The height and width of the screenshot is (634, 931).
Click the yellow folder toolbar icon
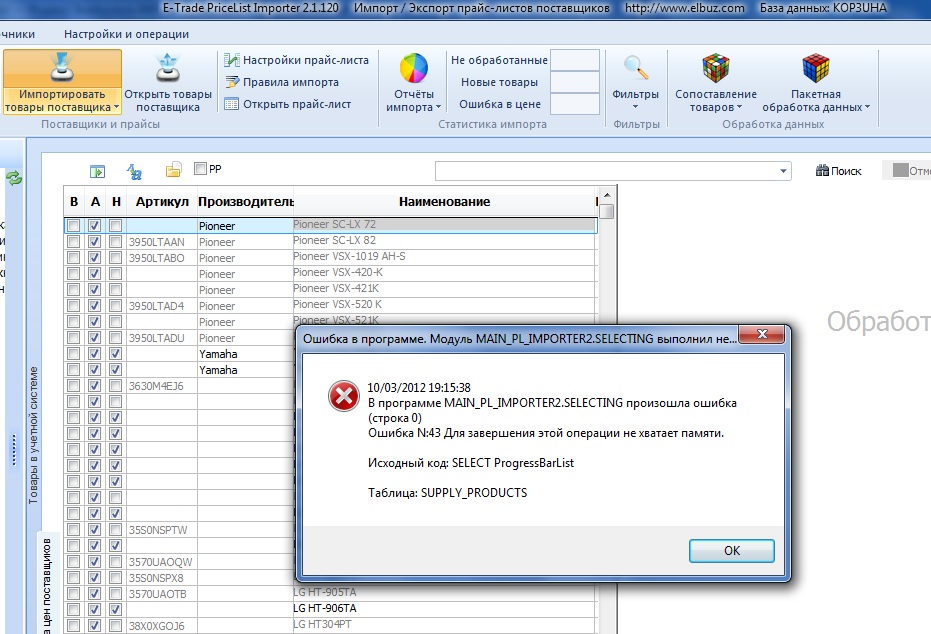(173, 170)
